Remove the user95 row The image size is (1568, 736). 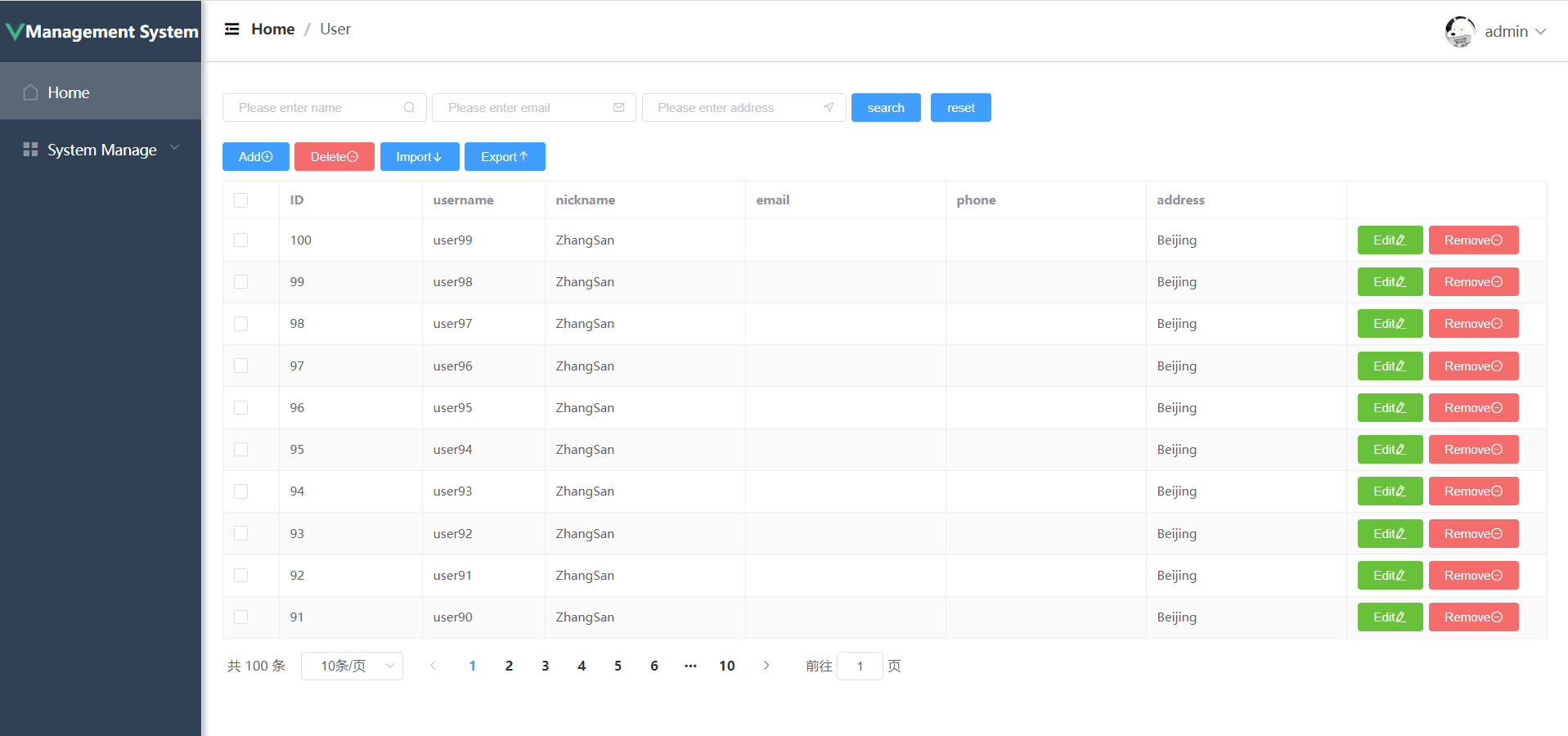pos(1473,408)
